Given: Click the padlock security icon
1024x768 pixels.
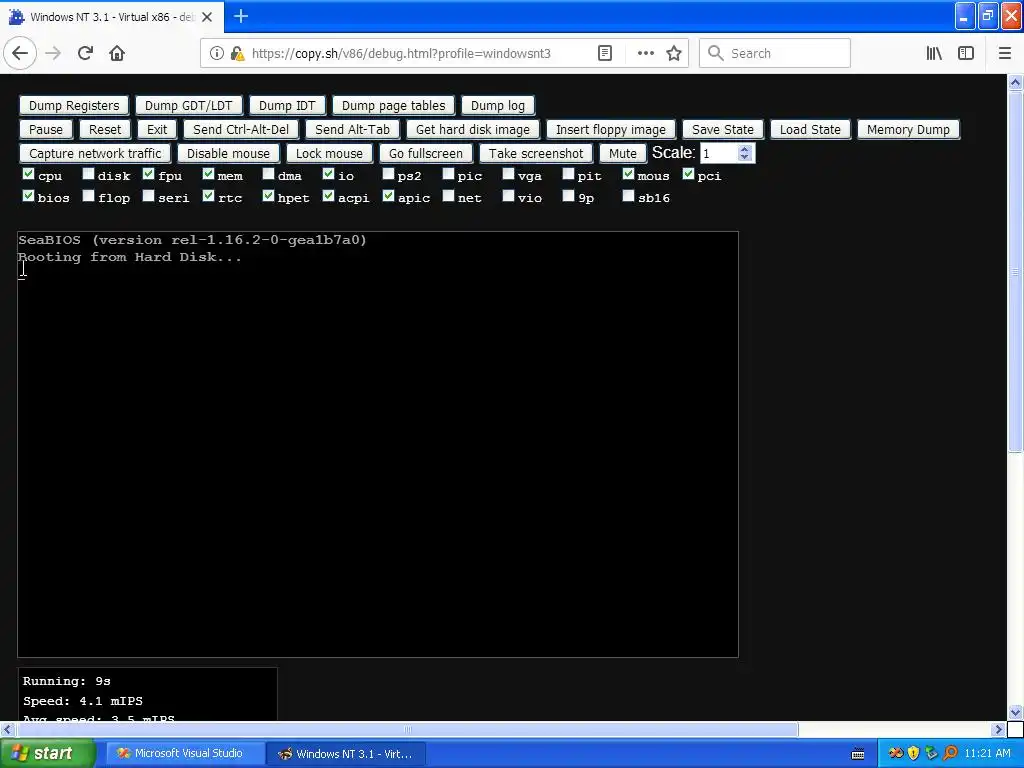Looking at the screenshot, I should tap(237, 53).
